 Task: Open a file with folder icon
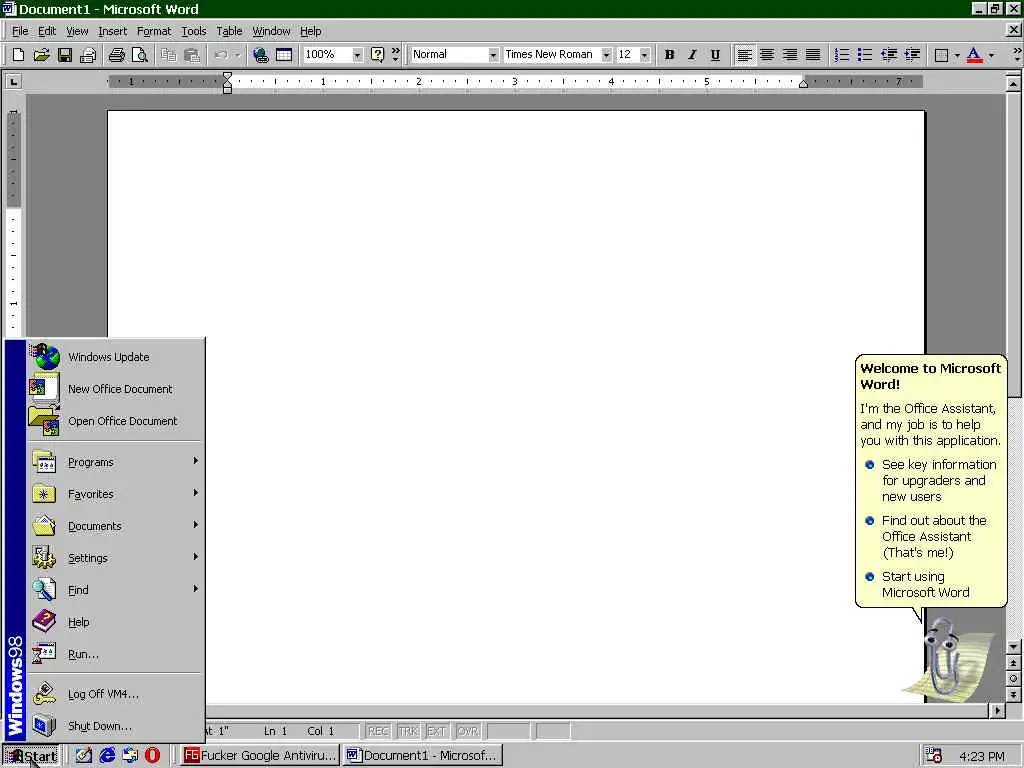coord(41,55)
